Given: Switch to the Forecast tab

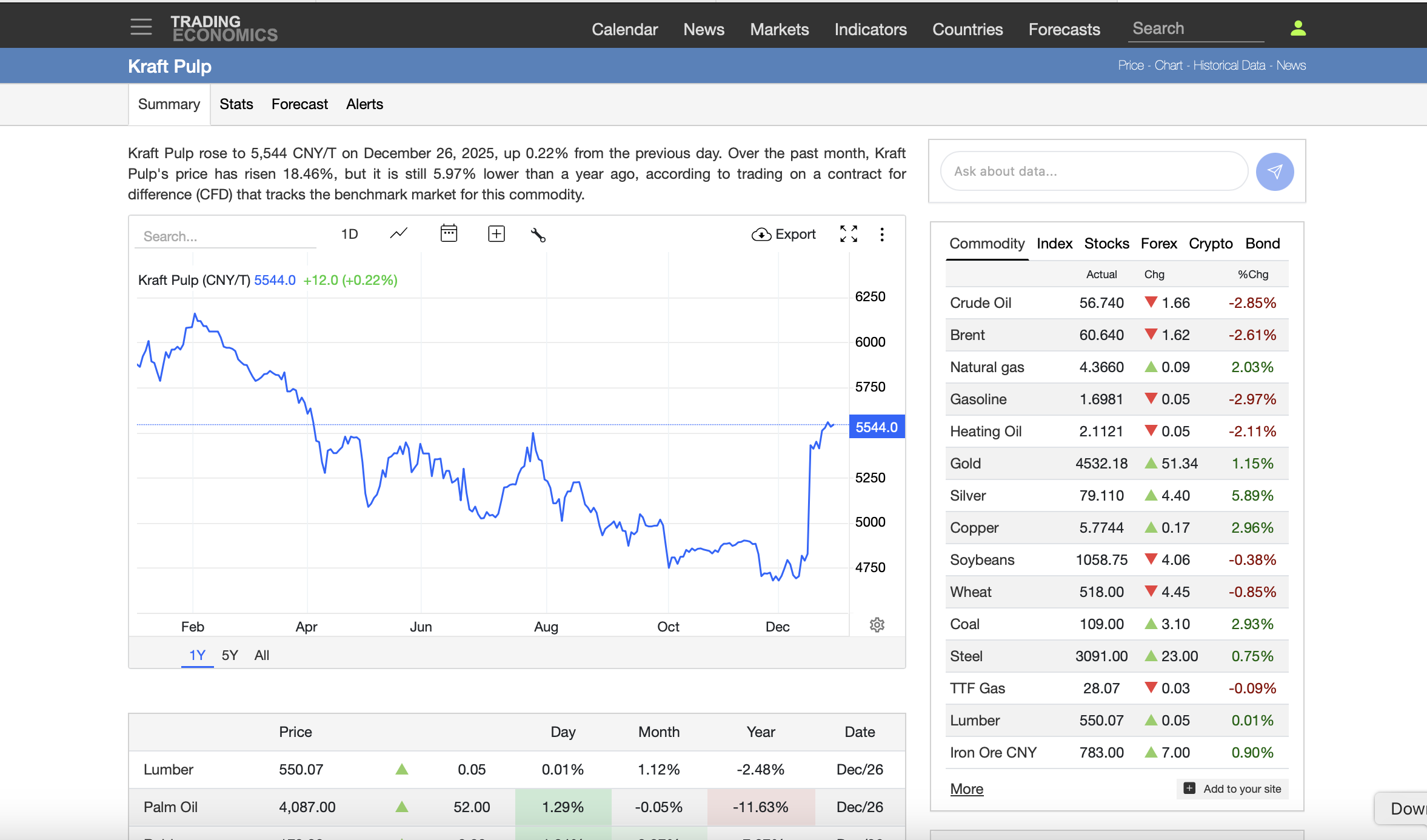Looking at the screenshot, I should [299, 104].
